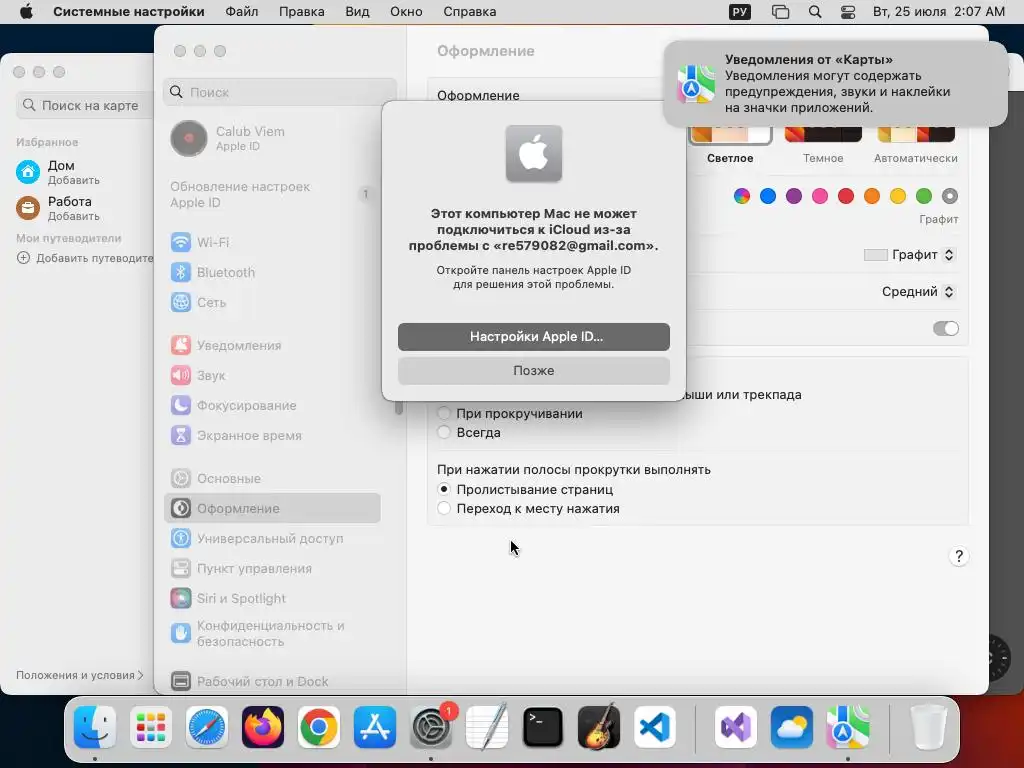Open the РУ input source menu
Viewport: 1024px width, 768px height.
(740, 12)
